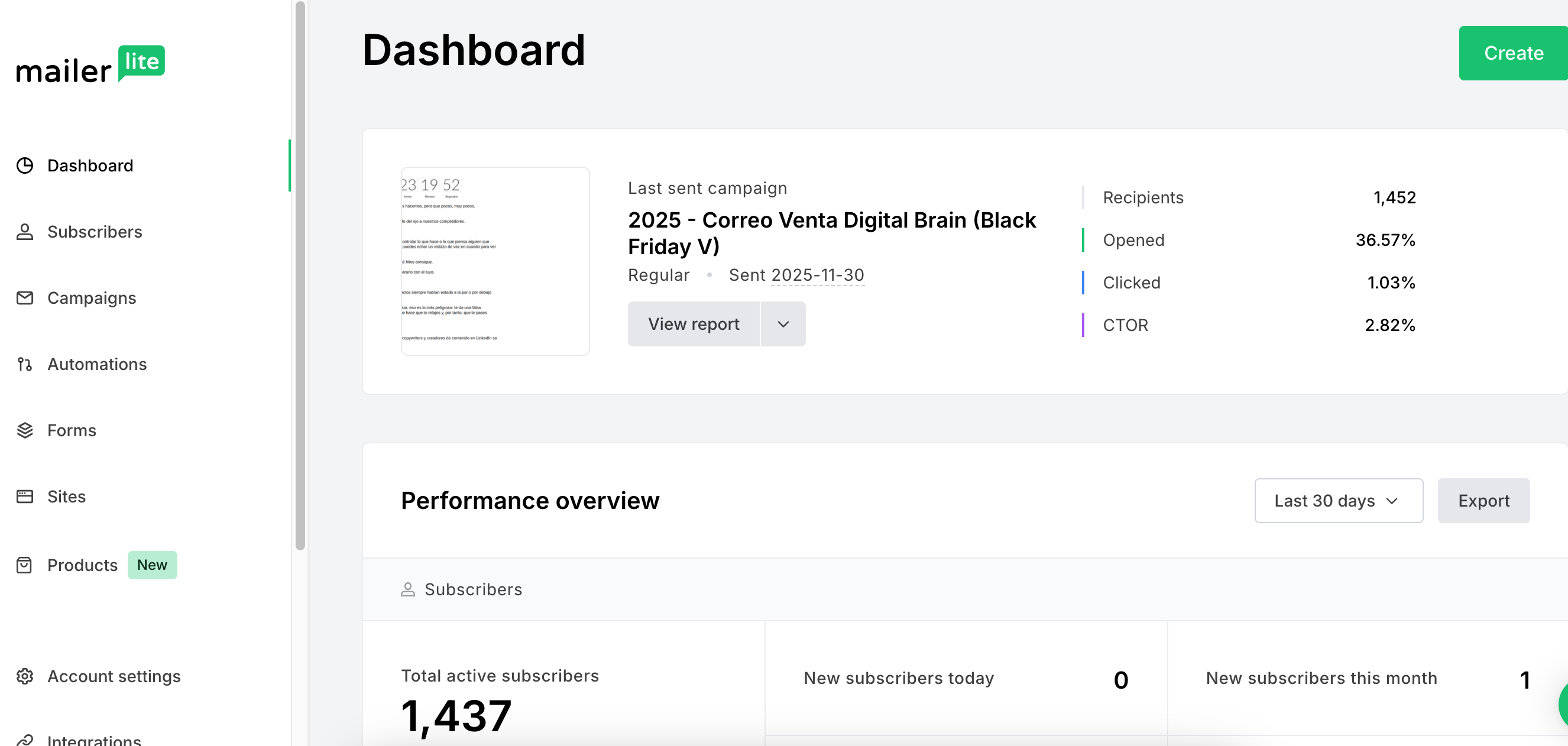Open Campaigns in the sidebar menu

click(91, 298)
